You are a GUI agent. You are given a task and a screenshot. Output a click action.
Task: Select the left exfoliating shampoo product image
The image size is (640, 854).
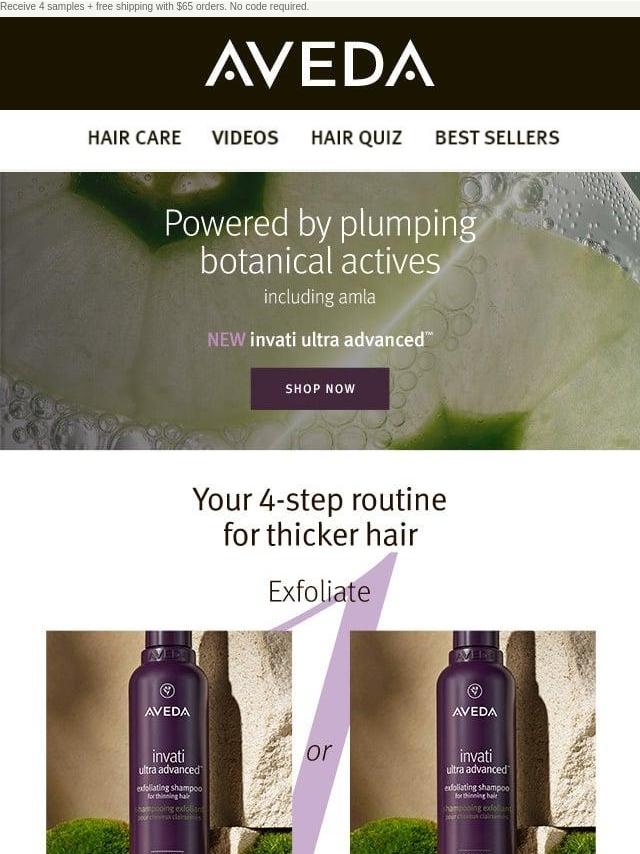169,742
